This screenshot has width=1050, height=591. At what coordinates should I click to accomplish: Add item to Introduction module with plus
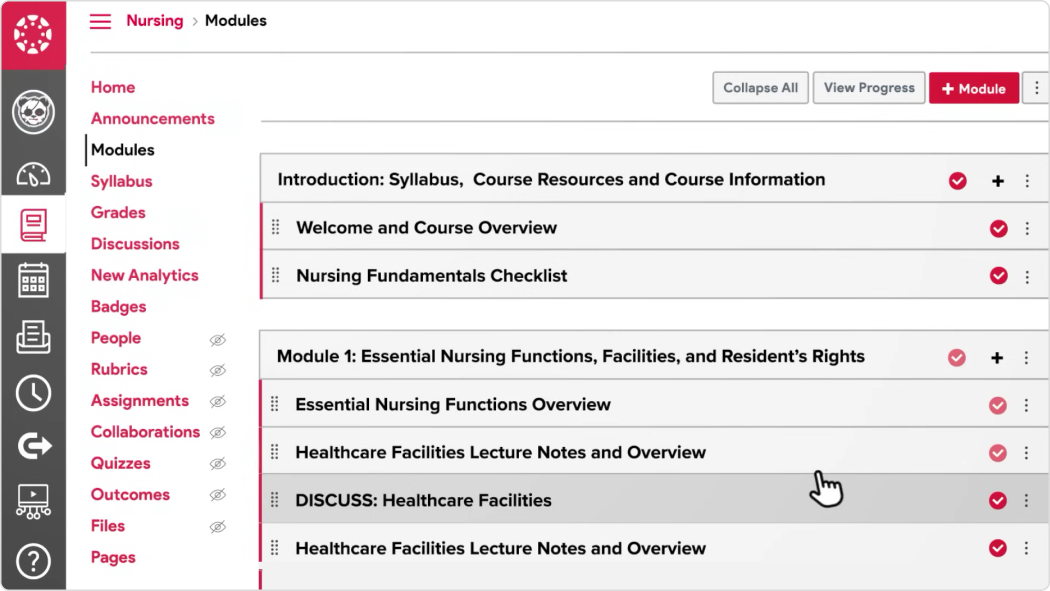pos(998,181)
